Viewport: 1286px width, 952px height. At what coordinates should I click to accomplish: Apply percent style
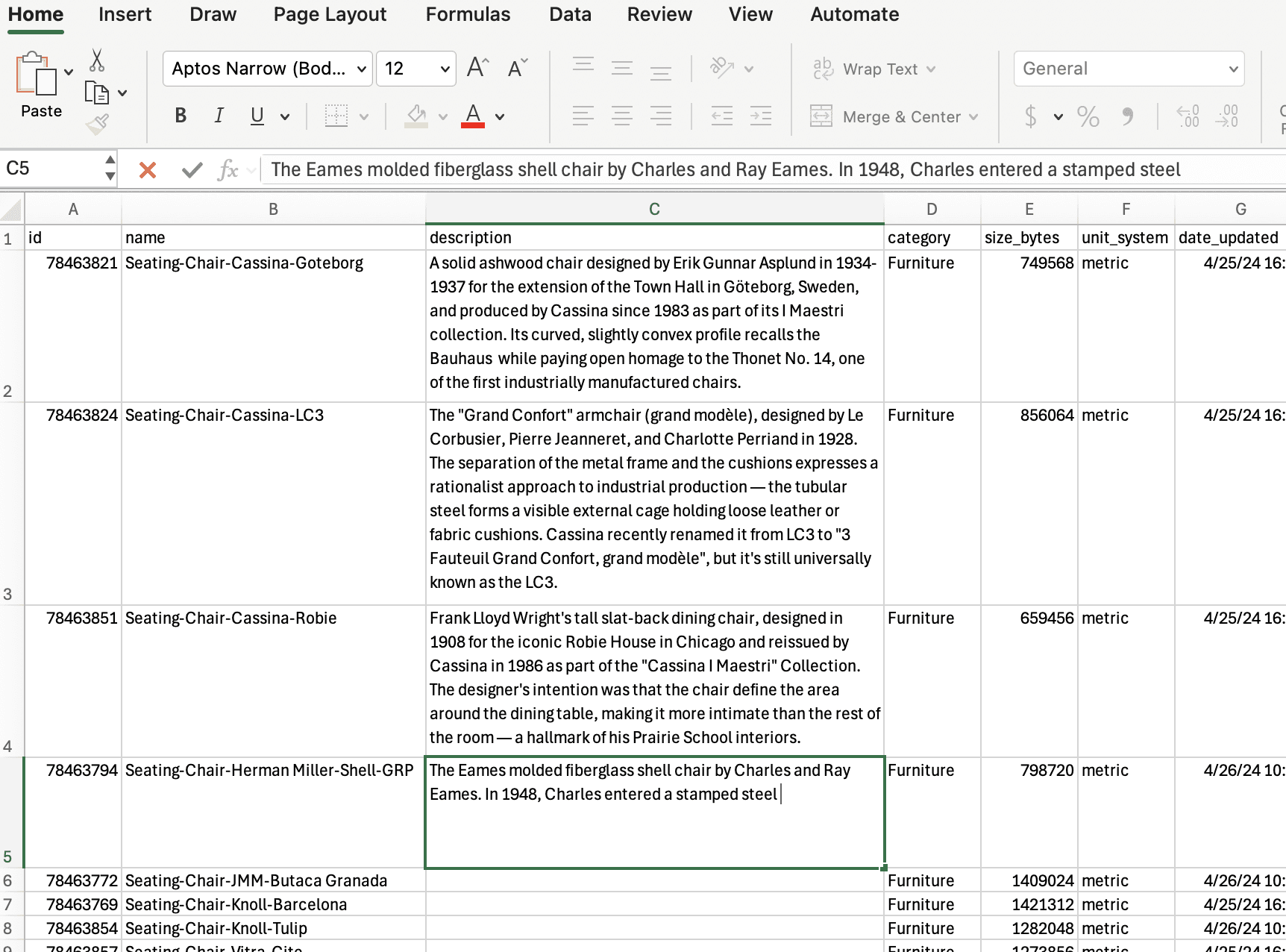pos(1088,116)
